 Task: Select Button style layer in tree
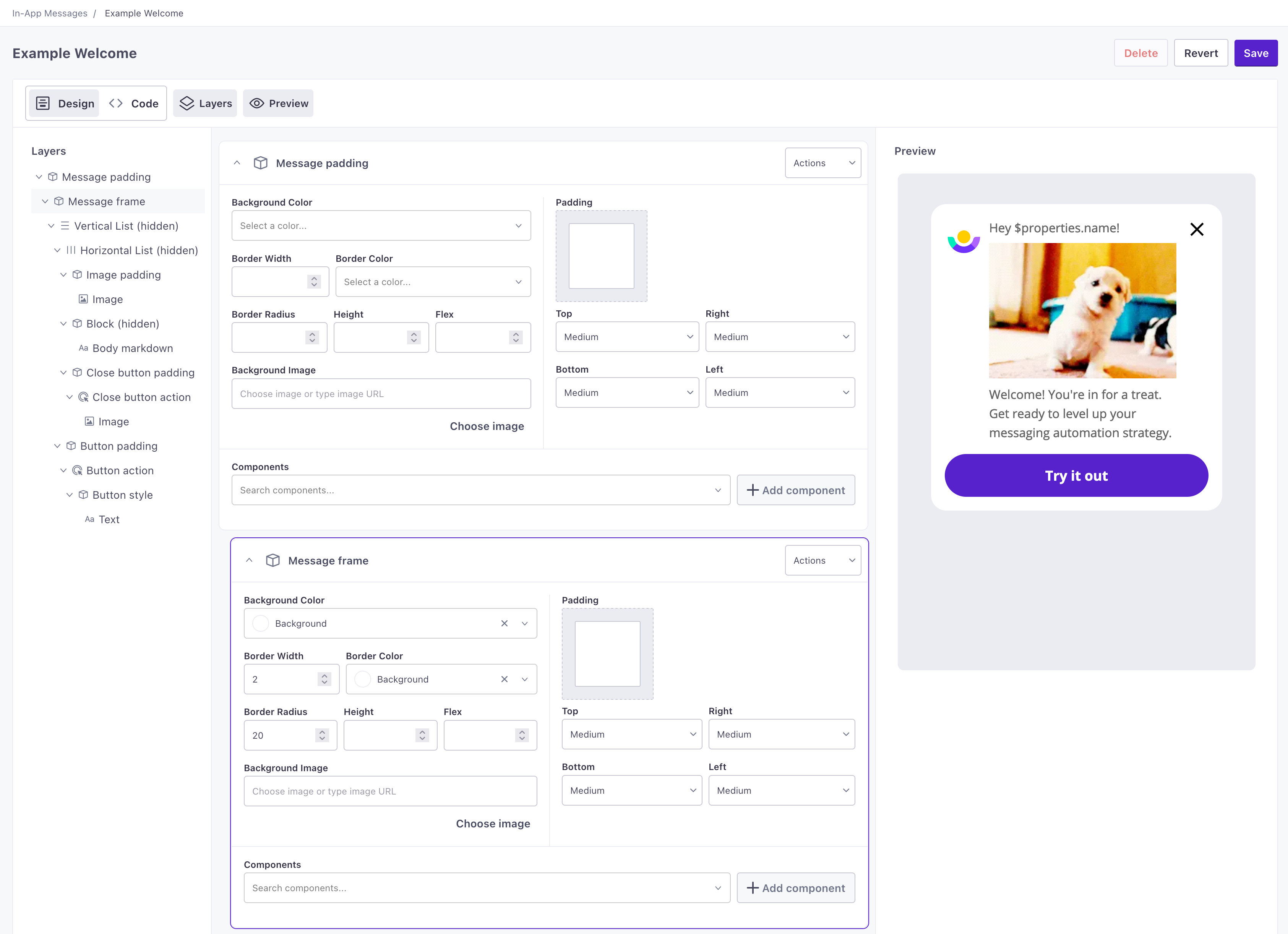(x=122, y=495)
